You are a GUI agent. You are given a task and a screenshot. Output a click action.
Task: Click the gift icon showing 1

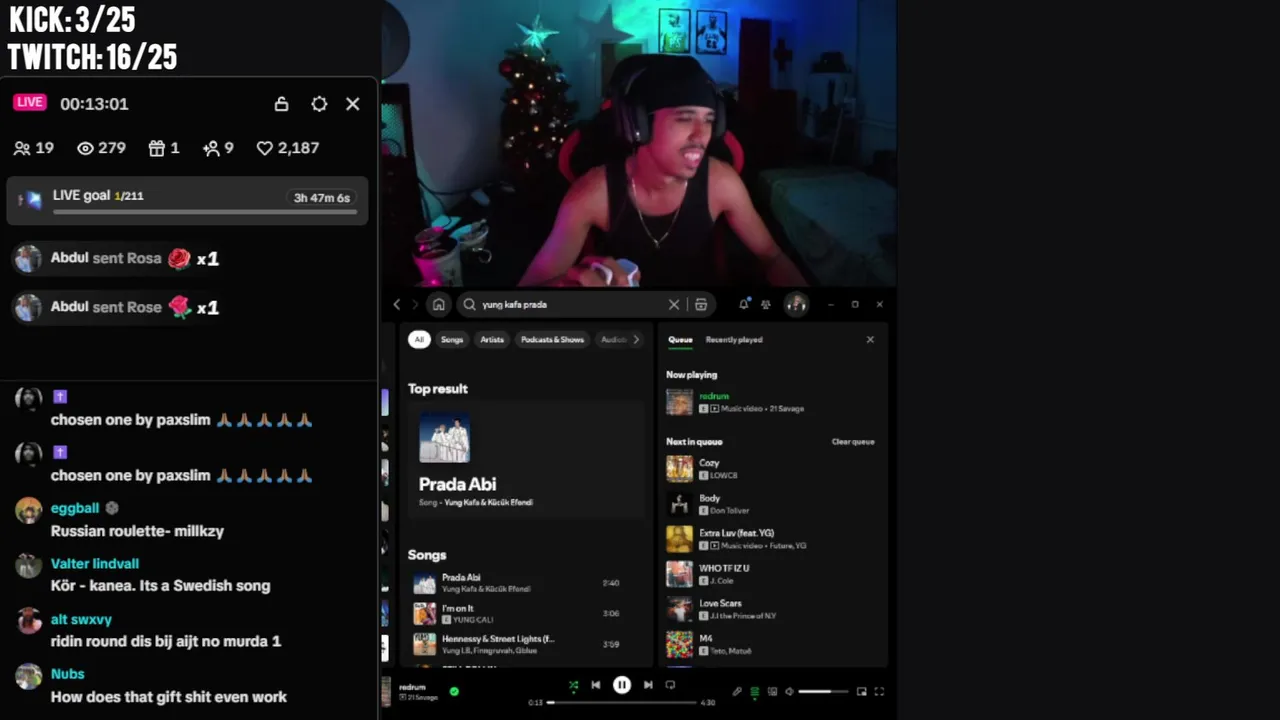point(157,148)
